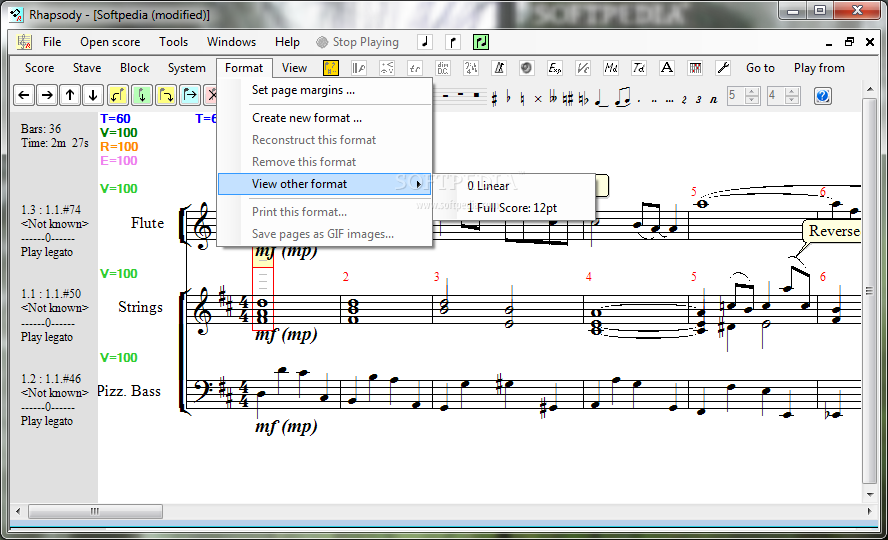The image size is (888, 540).
Task: Select the double-sharp x symbol
Action: tap(538, 99)
